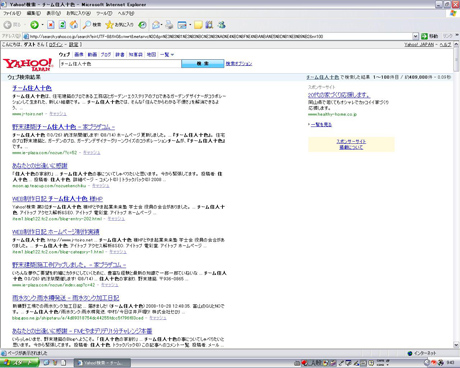Click the Yahoo! JAPAN logo
460x368 pixels.
[x=28, y=64]
